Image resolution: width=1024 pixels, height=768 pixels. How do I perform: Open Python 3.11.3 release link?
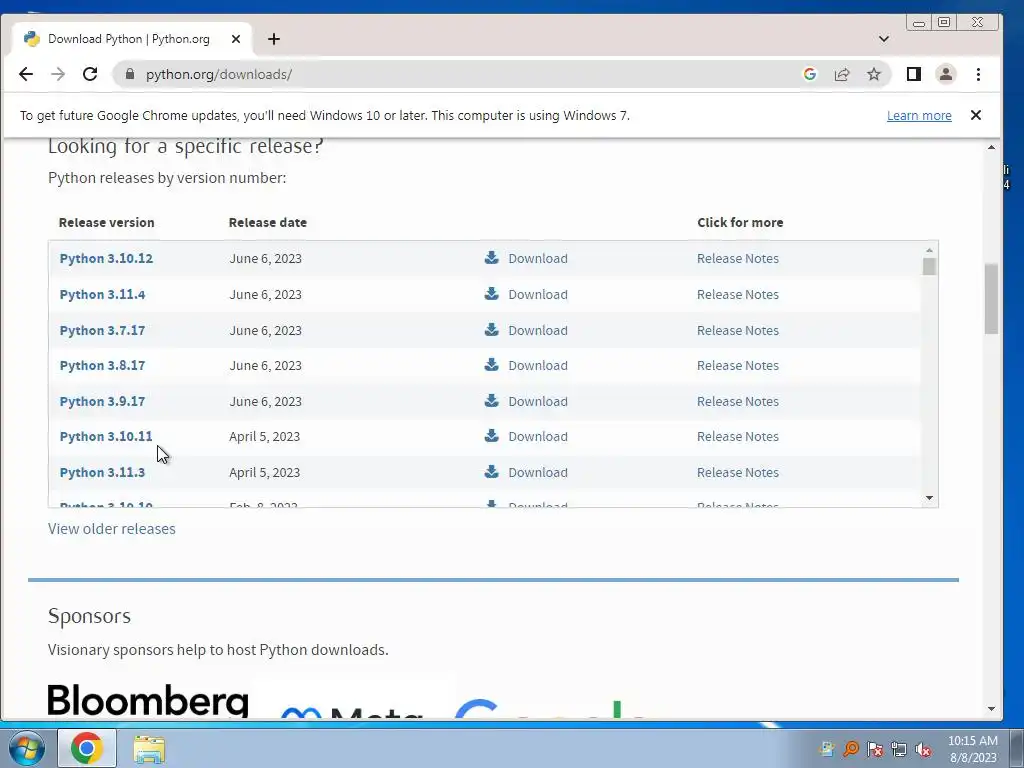click(103, 472)
